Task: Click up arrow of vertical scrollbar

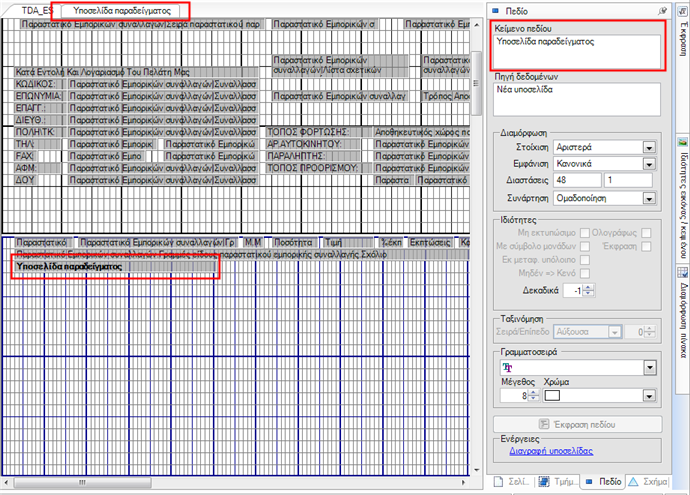Action: (477, 25)
